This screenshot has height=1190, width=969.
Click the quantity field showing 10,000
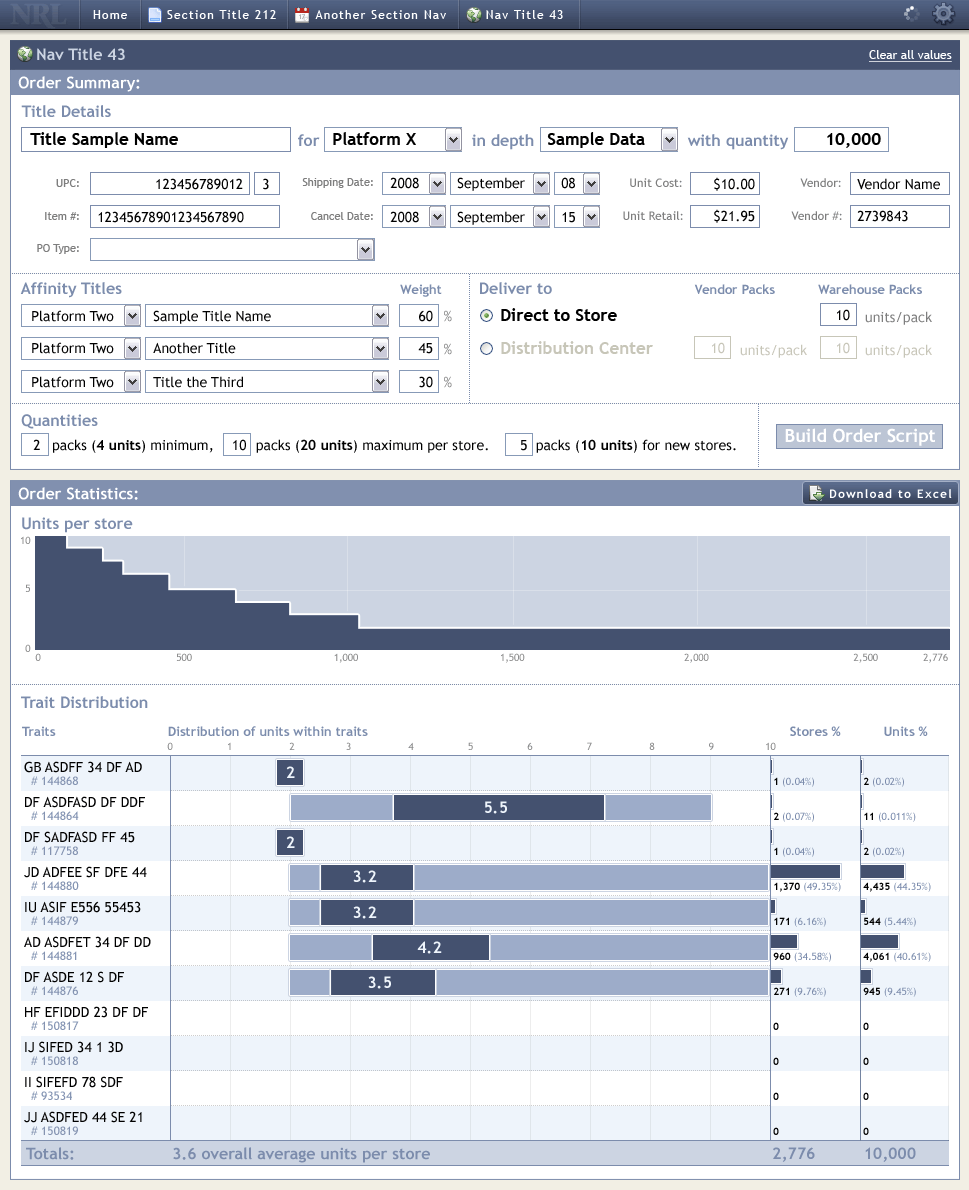point(841,140)
